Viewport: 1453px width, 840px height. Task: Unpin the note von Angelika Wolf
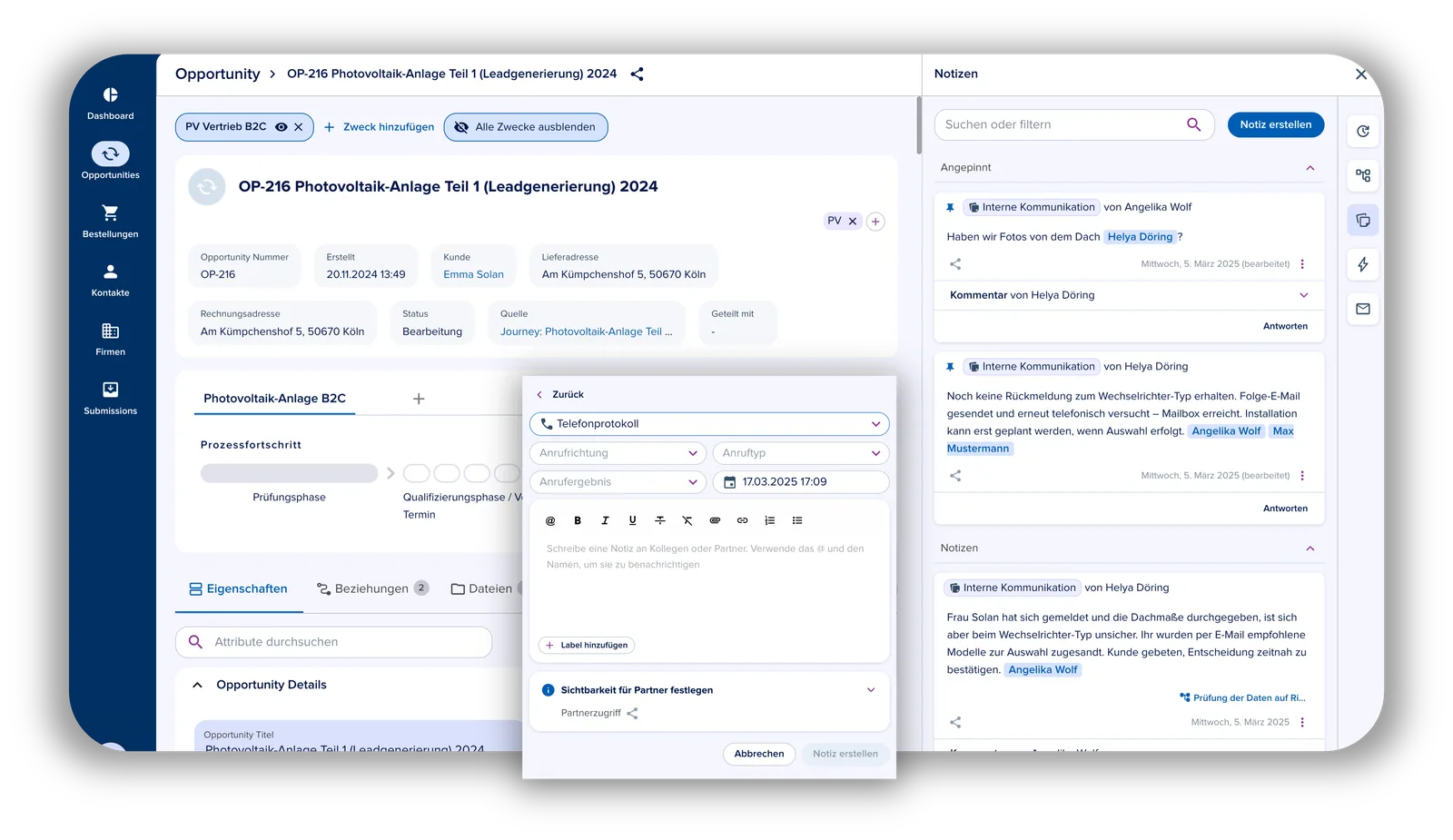pos(950,208)
